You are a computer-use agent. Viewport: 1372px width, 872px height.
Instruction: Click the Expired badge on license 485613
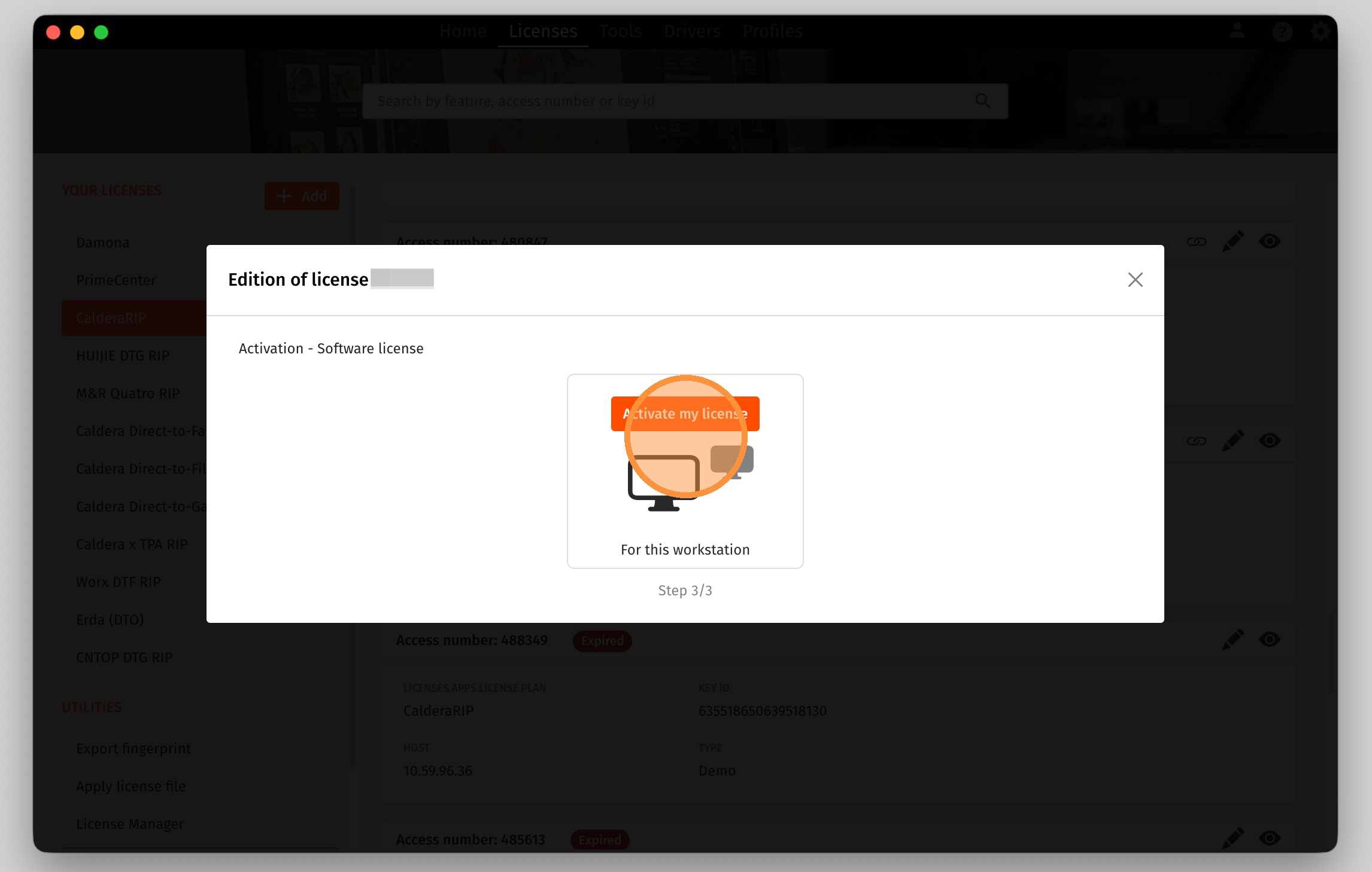(600, 840)
